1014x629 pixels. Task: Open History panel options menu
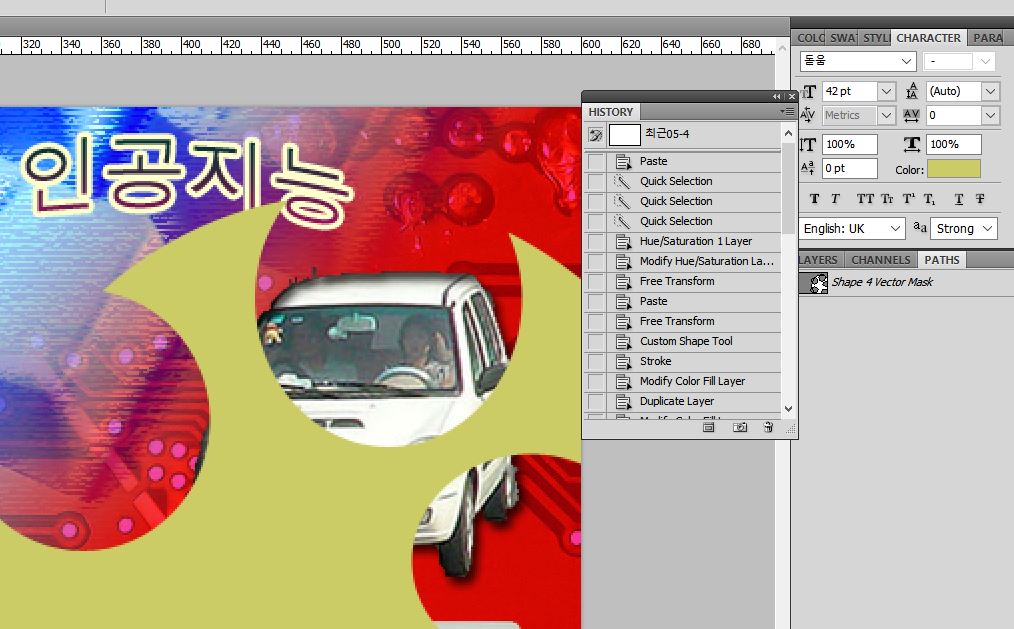[x=787, y=112]
